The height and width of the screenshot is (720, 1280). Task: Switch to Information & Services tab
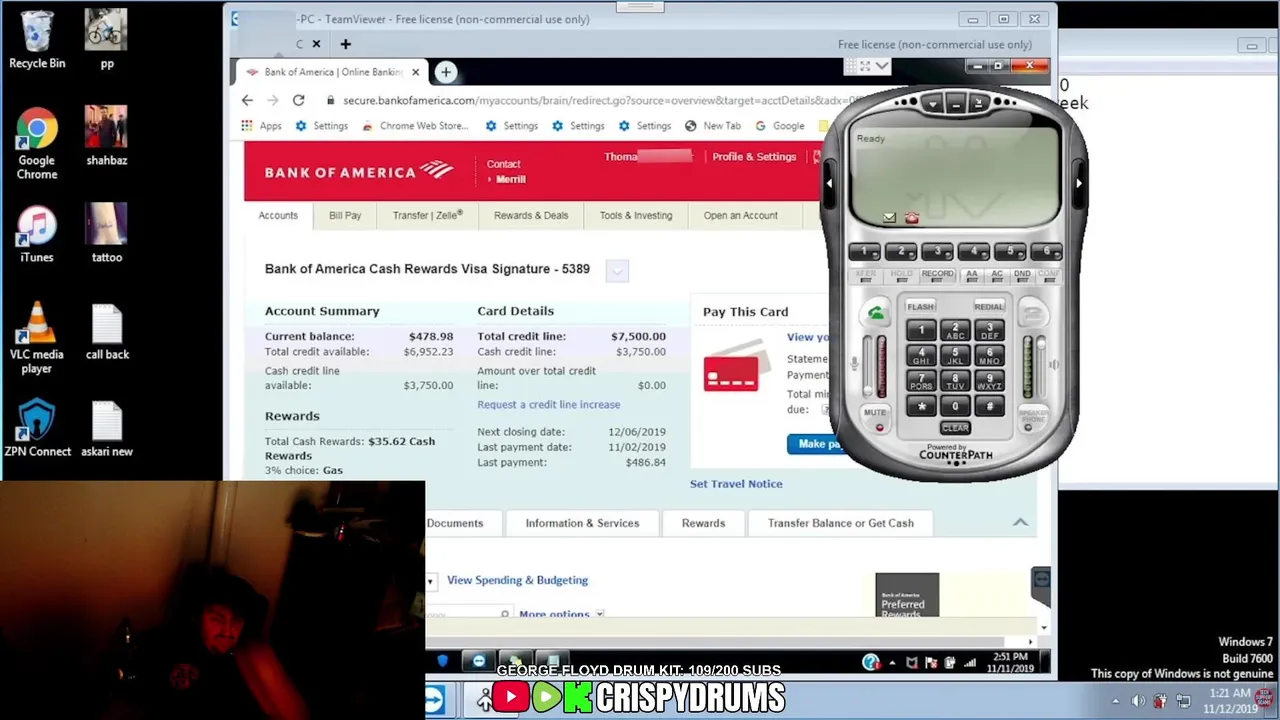[x=582, y=523]
